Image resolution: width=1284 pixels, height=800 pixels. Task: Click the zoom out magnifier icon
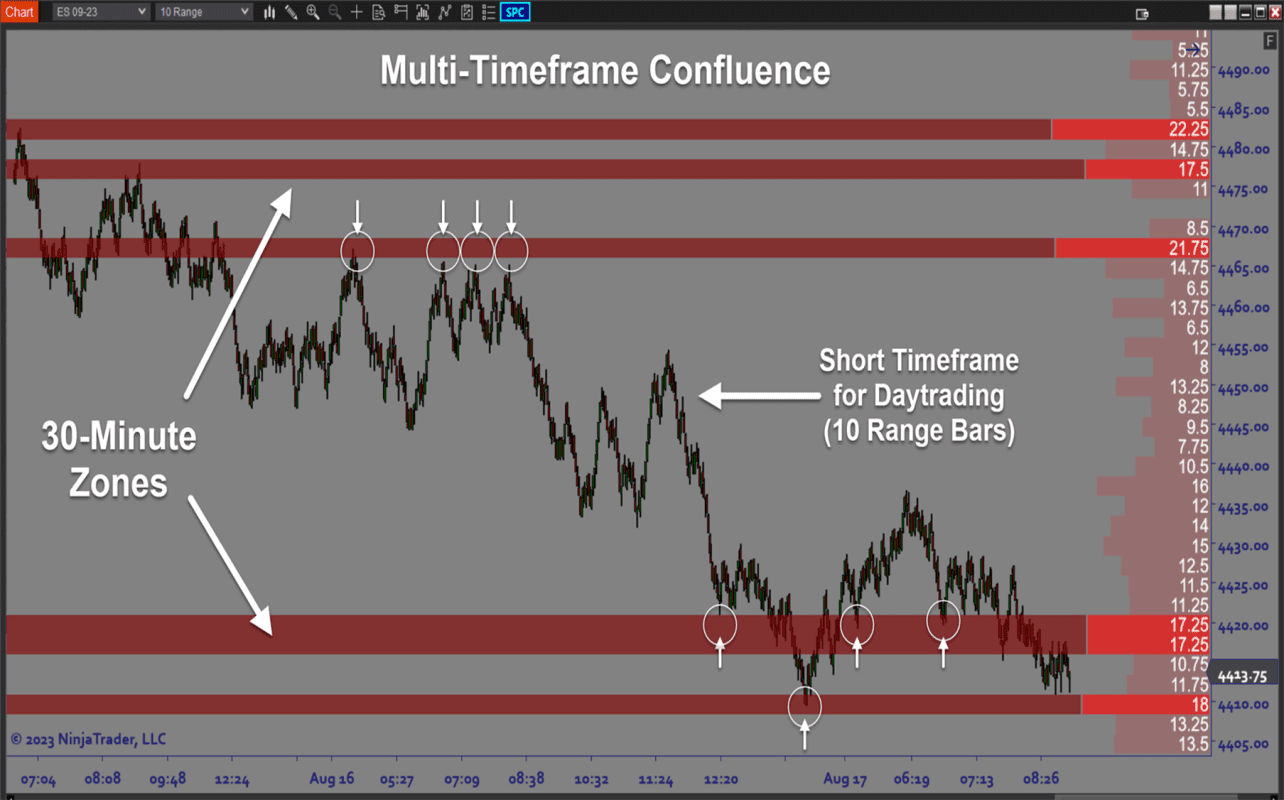[335, 12]
